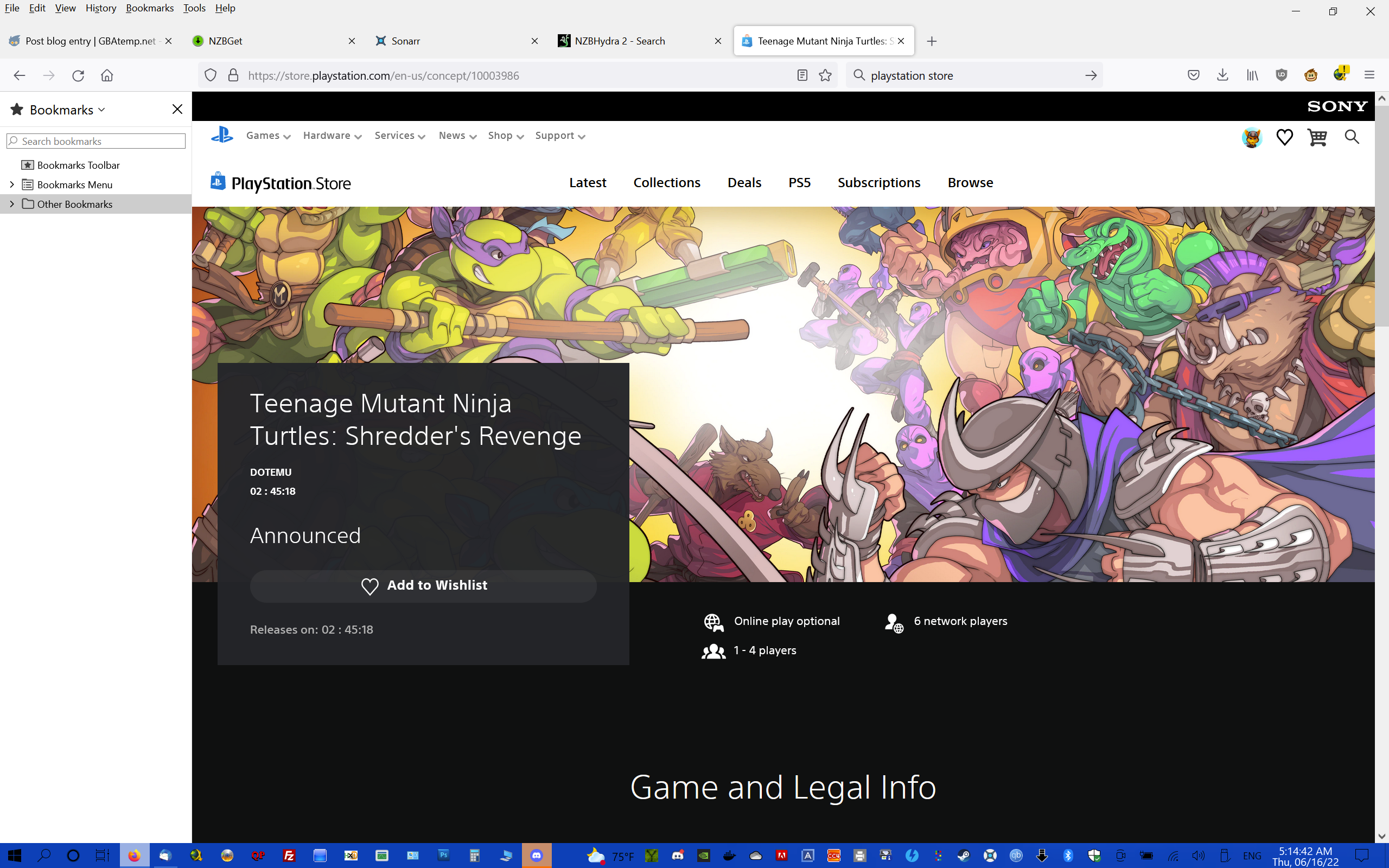Open the shopping cart

point(1317,137)
